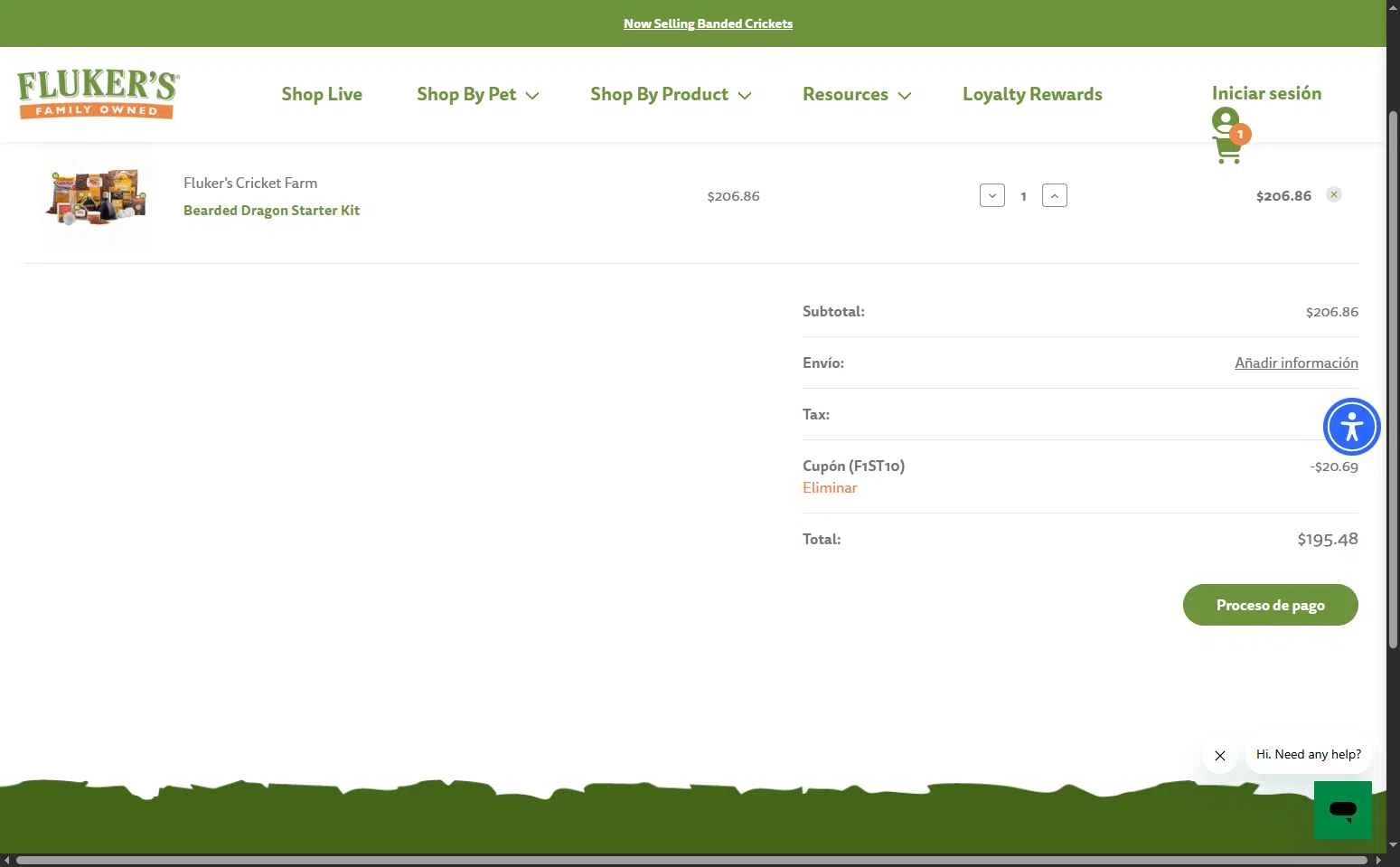Click the 'Hi. Need any help?' message bubble
The width and height of the screenshot is (1400, 867).
[x=1308, y=755]
